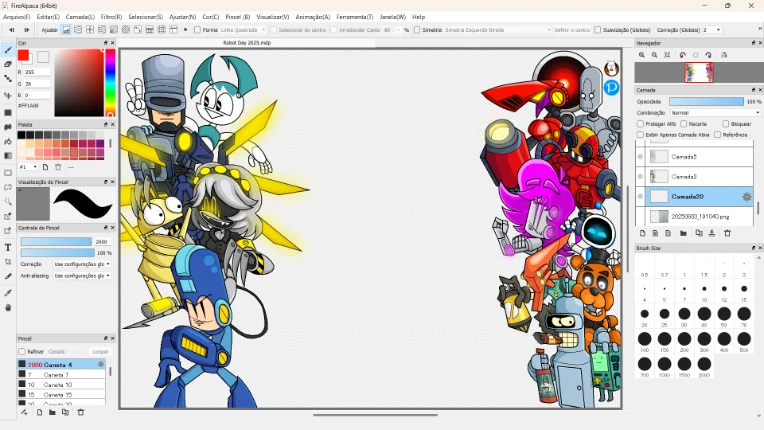Click the Limpar button in Pincel panel
Image resolution: width=764 pixels, height=430 pixels.
(x=100, y=351)
